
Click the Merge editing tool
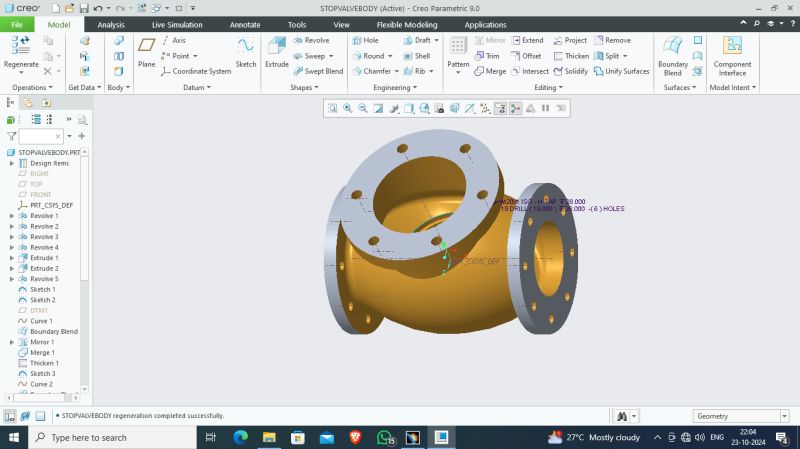pos(490,71)
